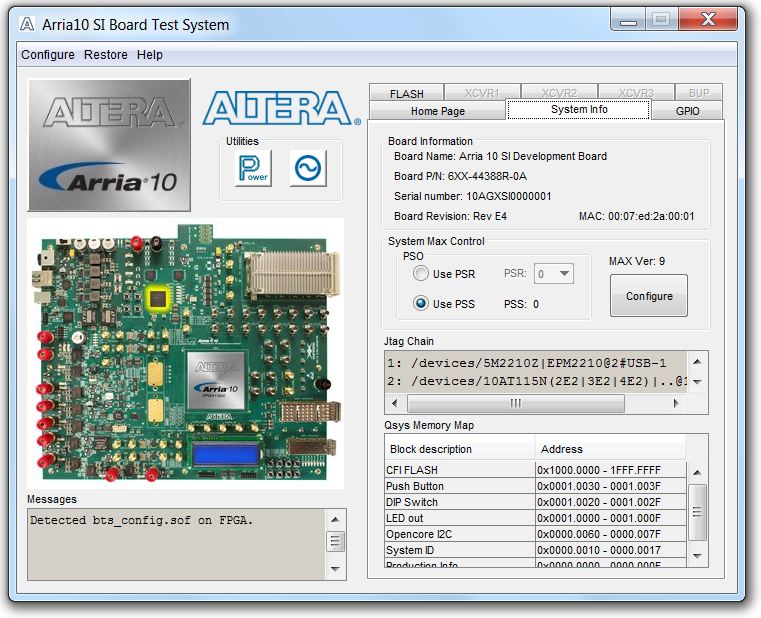Open the PSR value dropdown

[x=553, y=274]
